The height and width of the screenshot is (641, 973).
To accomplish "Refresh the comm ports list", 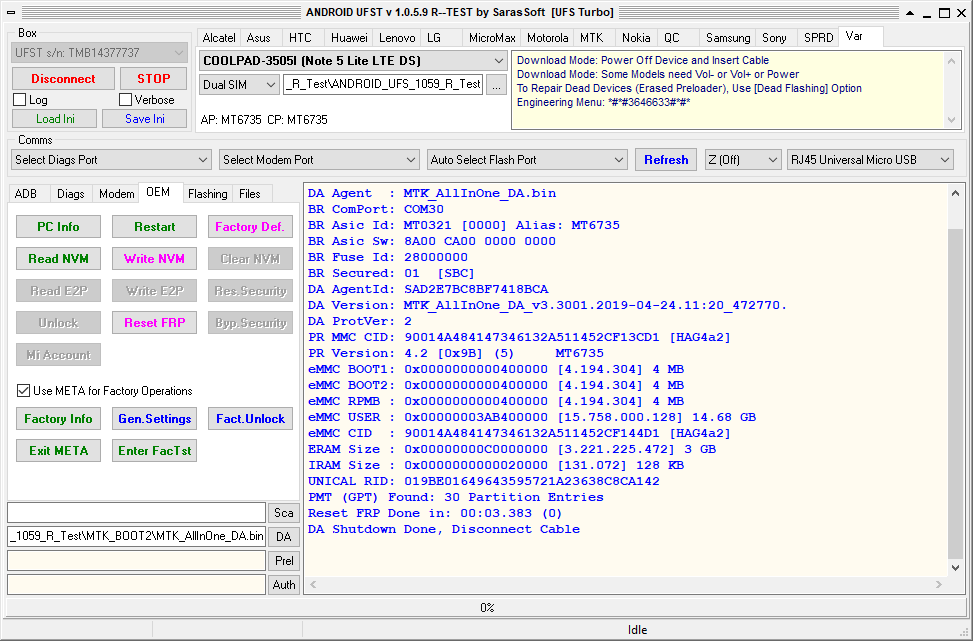I will (x=666, y=160).
